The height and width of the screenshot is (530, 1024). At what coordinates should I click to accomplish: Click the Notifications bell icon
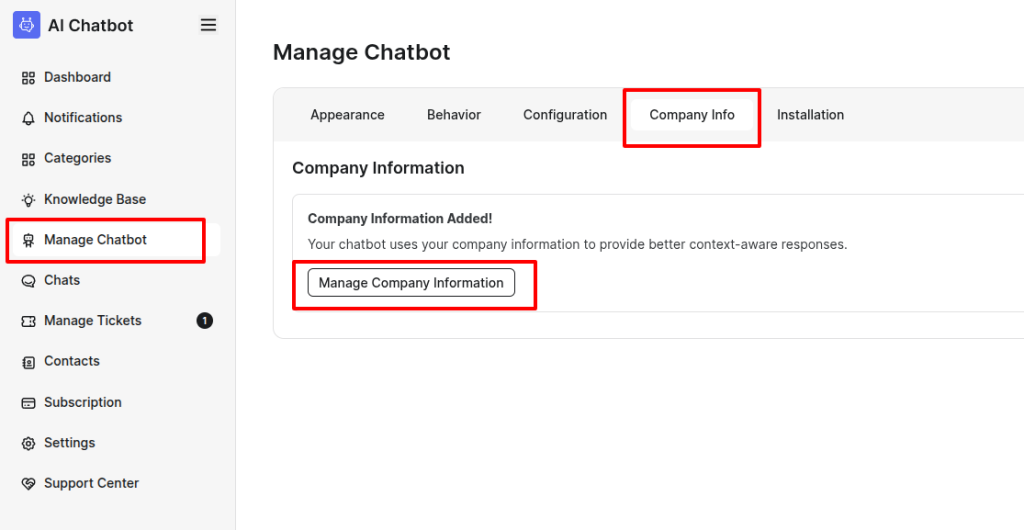(28, 118)
